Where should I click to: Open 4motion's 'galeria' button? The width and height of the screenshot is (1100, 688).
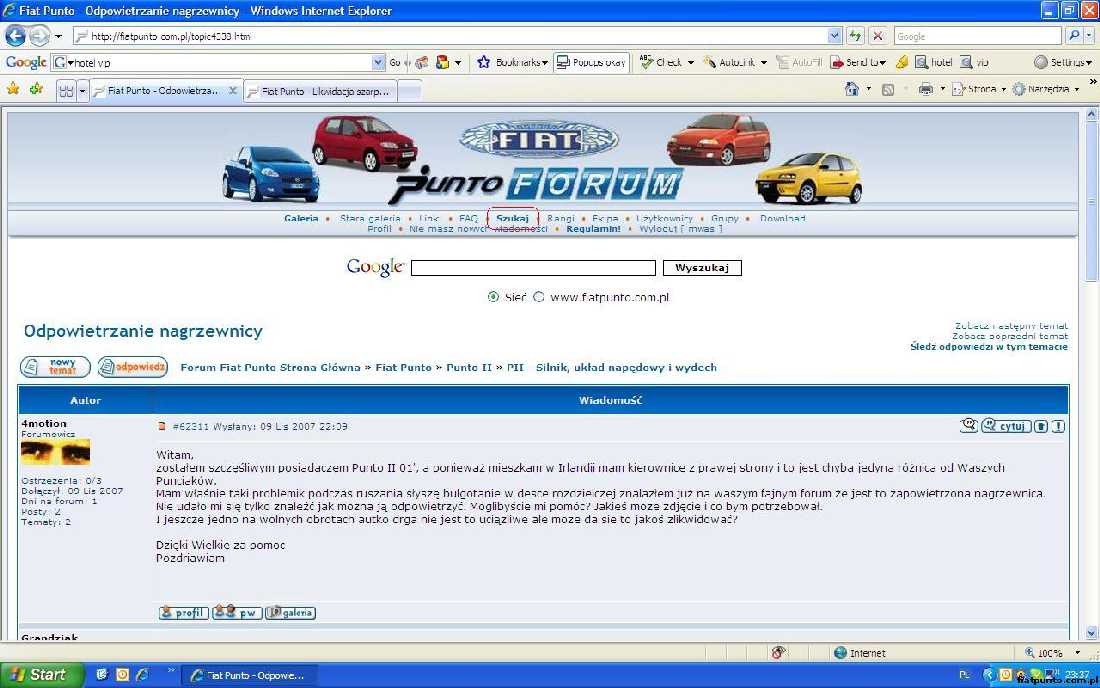(x=290, y=613)
